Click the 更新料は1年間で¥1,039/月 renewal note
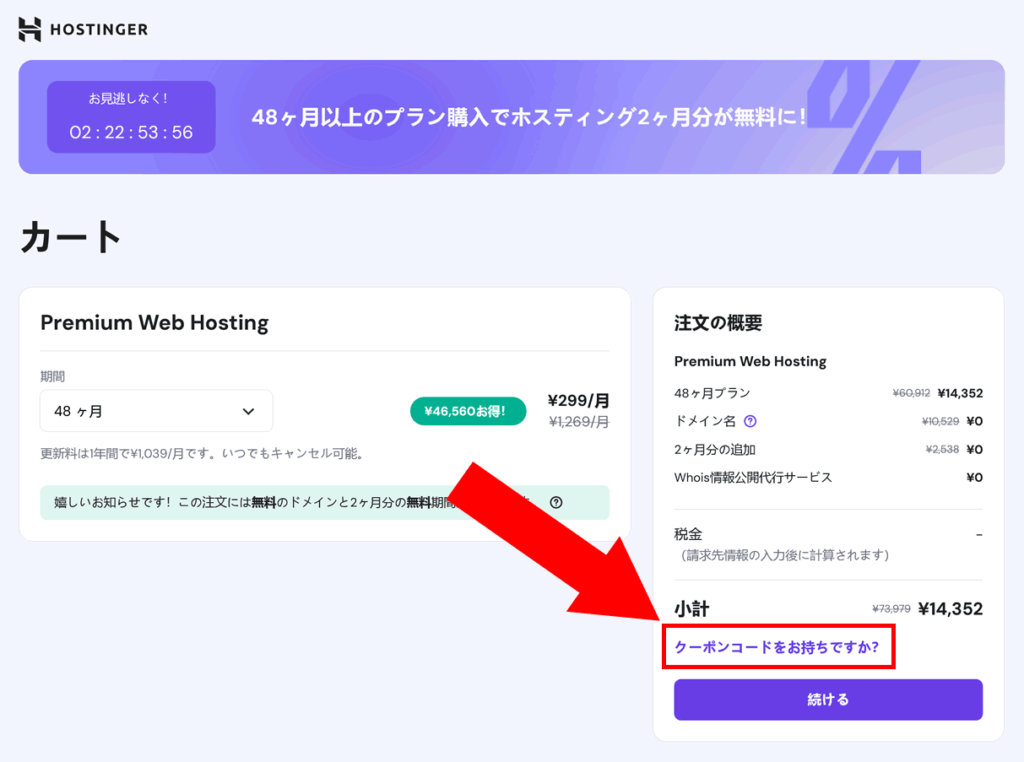Screen dimensions: 1024x762 coord(201,453)
